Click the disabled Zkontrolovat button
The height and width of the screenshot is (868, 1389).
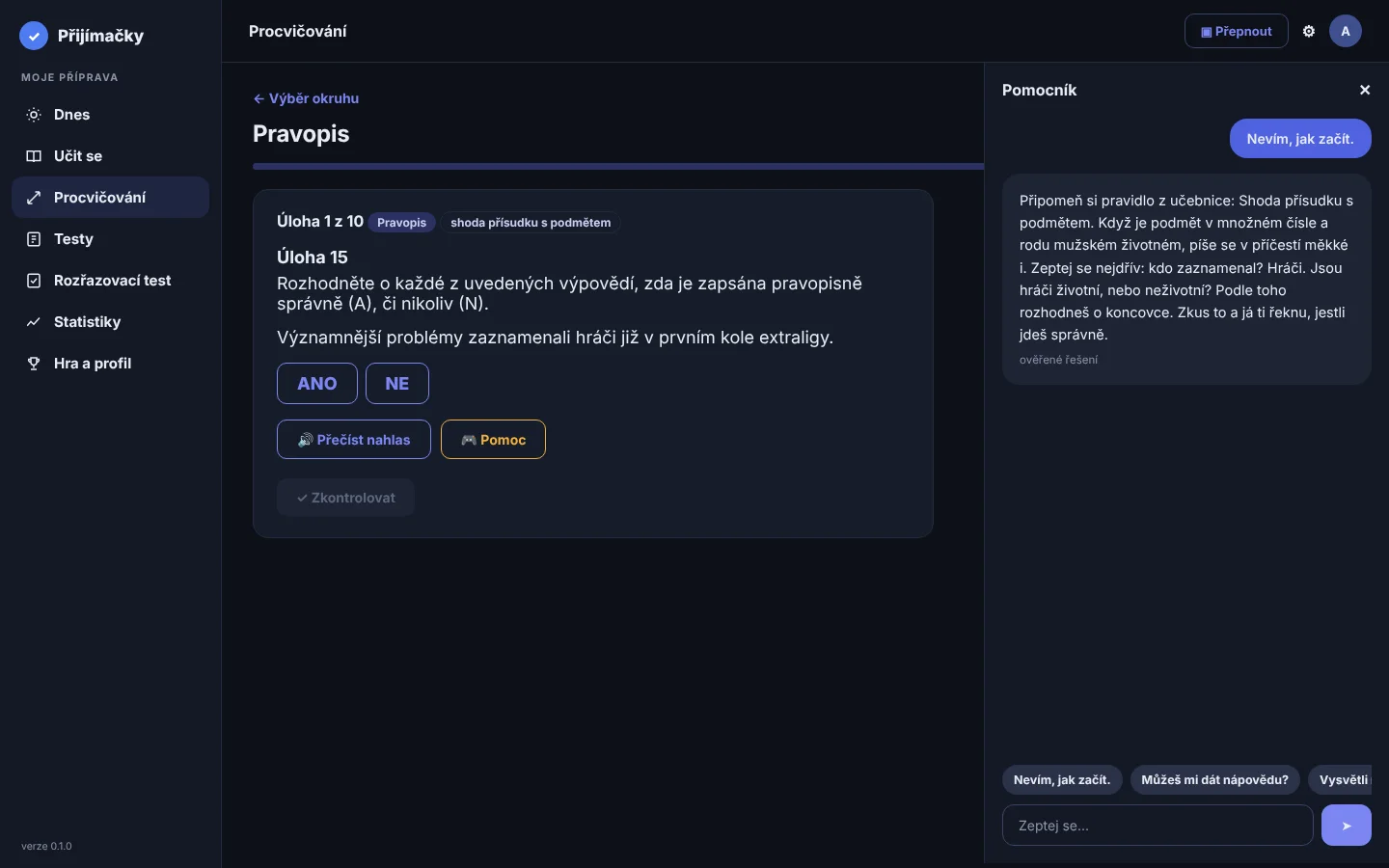[345, 498]
